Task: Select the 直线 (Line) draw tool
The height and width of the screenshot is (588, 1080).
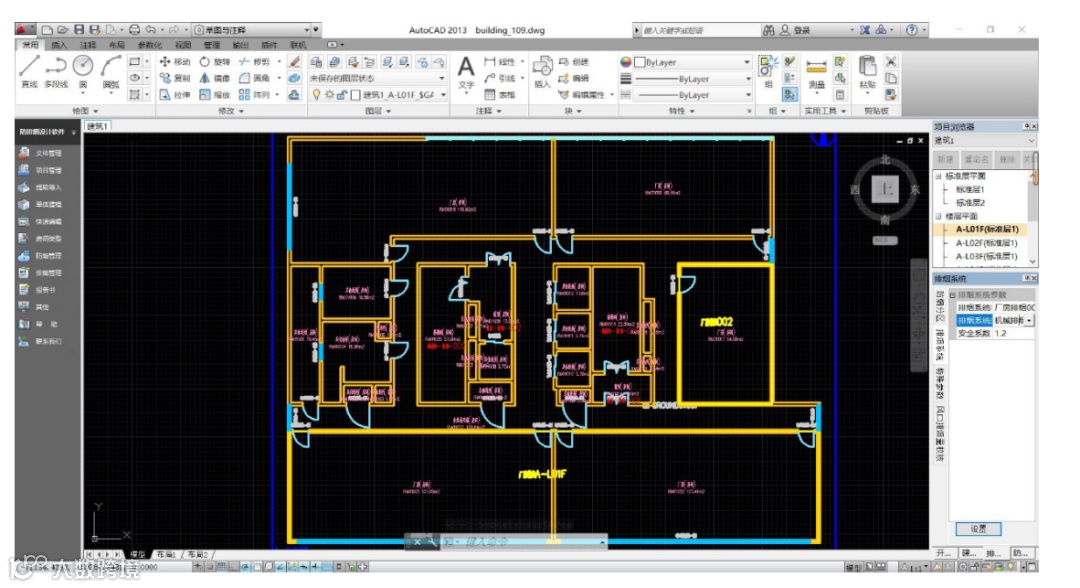Action: [29, 72]
